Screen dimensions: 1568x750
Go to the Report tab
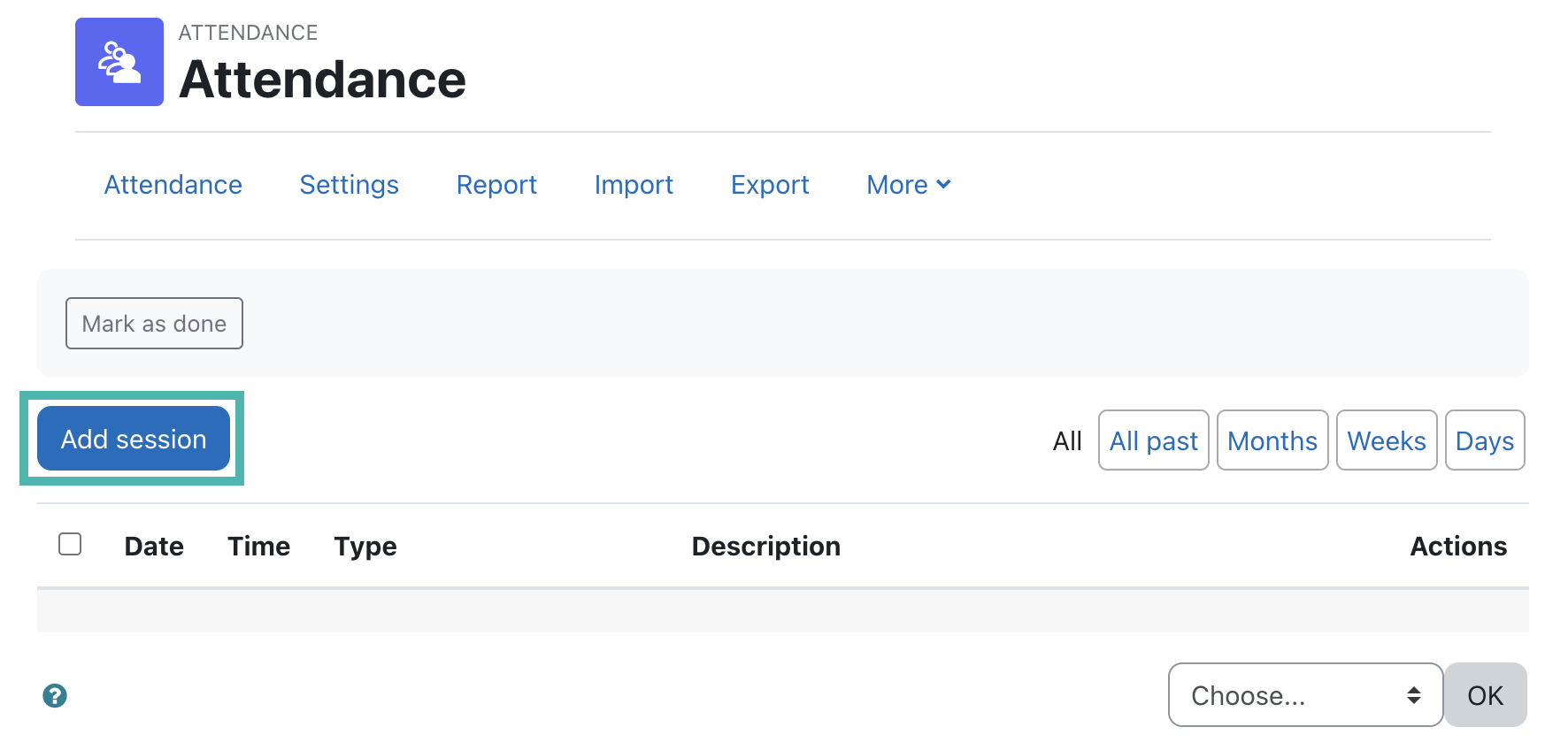(x=496, y=185)
